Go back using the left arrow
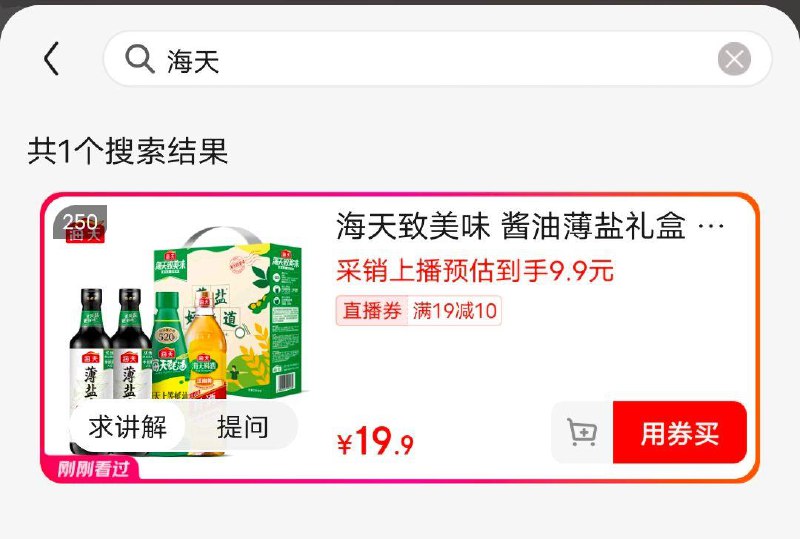800x539 pixels. point(52,59)
